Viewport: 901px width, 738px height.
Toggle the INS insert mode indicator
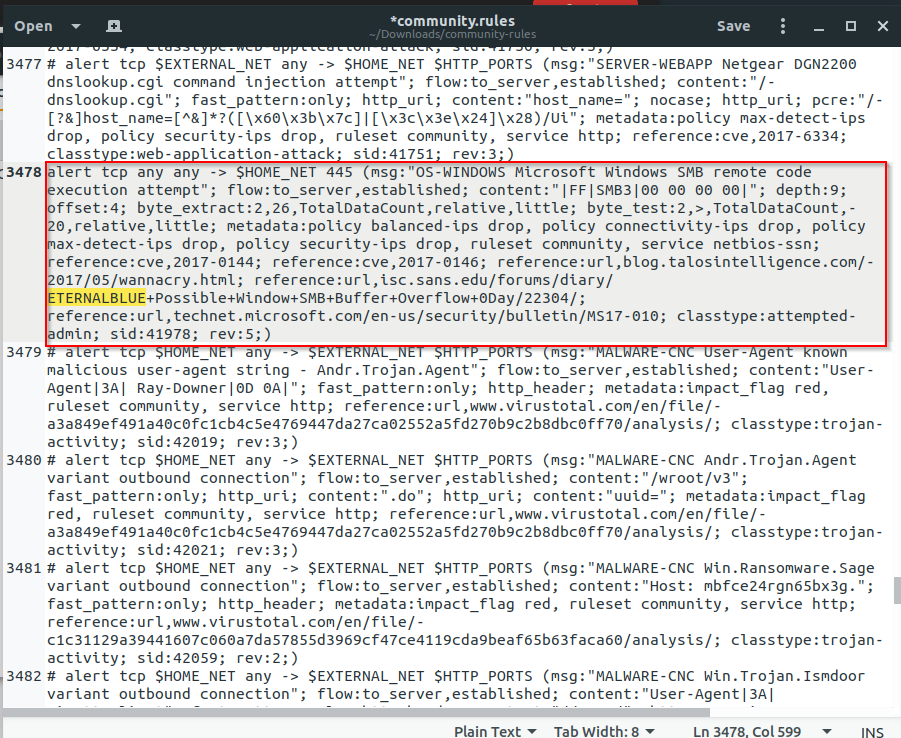point(872,732)
